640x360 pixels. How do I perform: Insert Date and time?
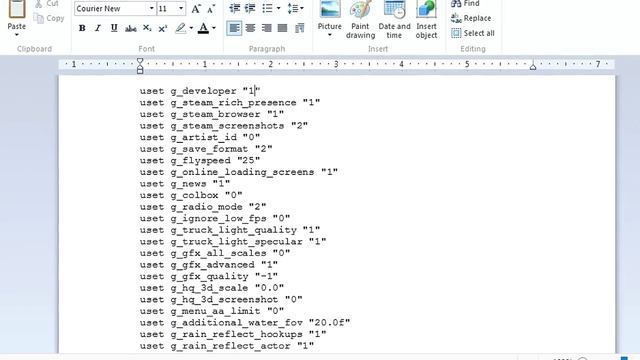(x=394, y=20)
